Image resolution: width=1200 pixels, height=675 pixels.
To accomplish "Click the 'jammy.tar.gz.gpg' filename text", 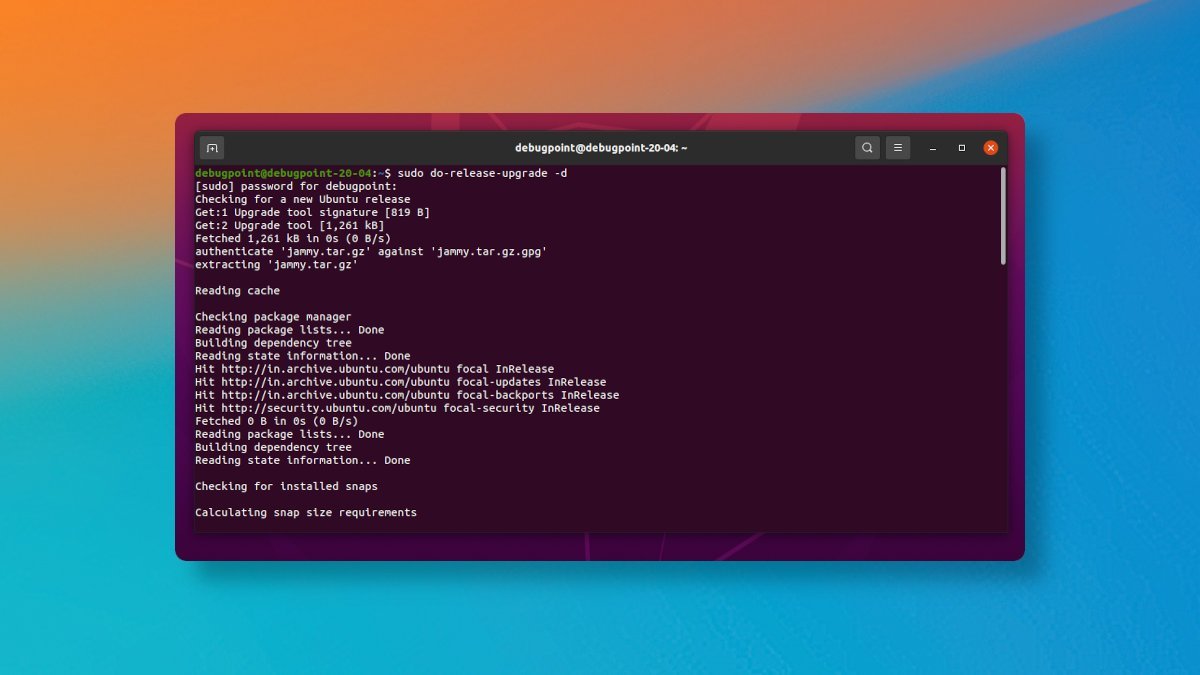I will (489, 252).
